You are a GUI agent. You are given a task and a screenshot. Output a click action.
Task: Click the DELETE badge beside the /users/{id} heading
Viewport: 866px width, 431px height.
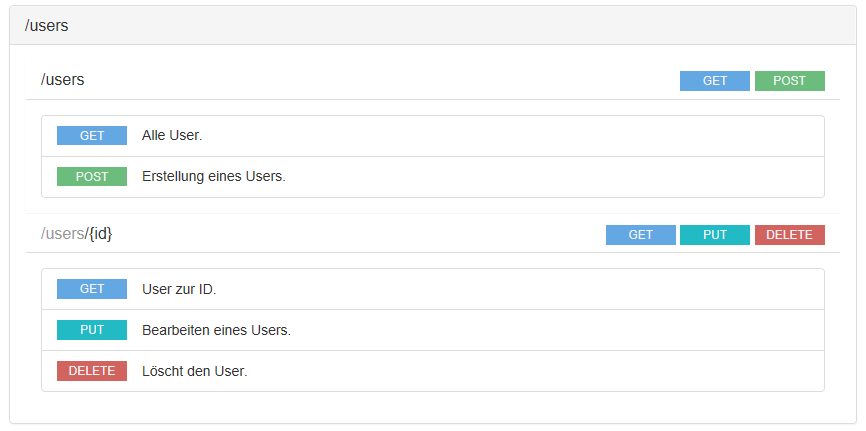pyautogui.click(x=789, y=235)
